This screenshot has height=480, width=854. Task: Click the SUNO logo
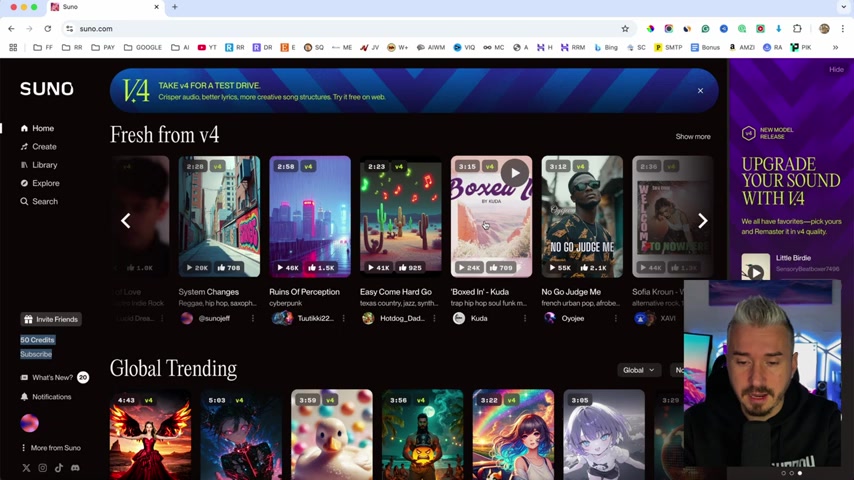pos(47,89)
